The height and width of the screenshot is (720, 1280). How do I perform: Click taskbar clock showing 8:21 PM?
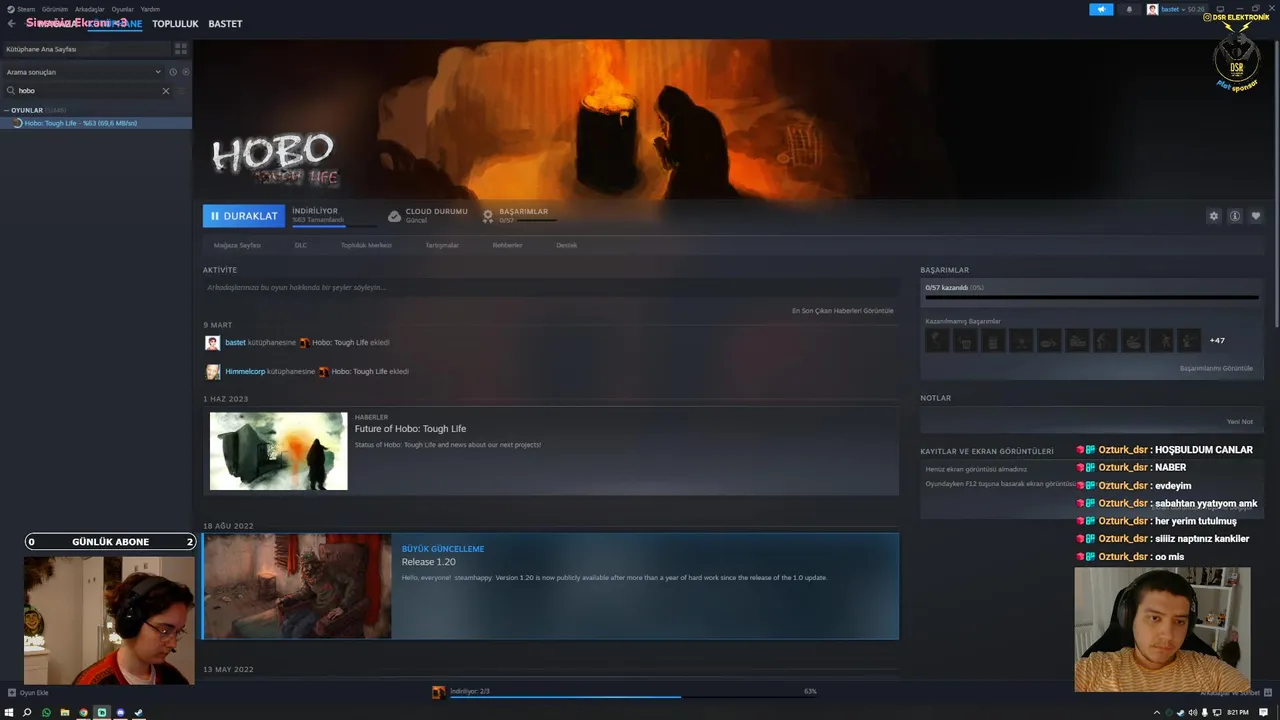click(x=1237, y=712)
